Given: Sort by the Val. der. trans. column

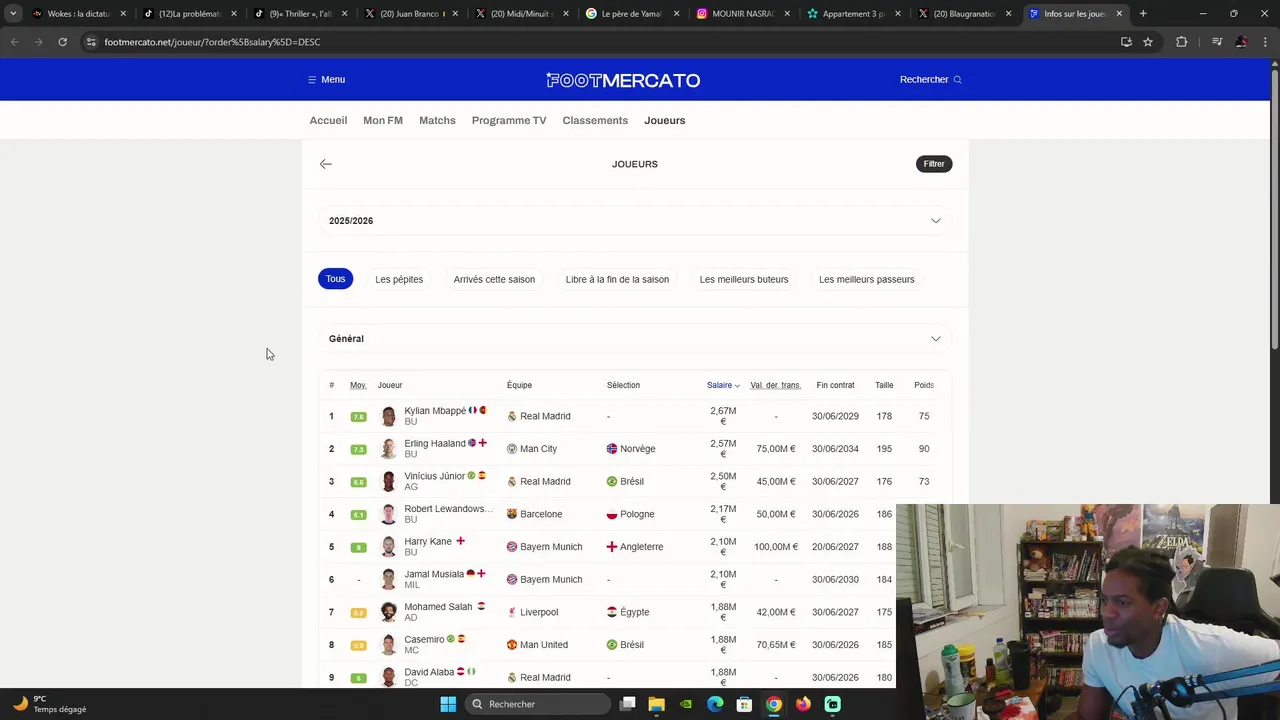Looking at the screenshot, I should pos(775,385).
